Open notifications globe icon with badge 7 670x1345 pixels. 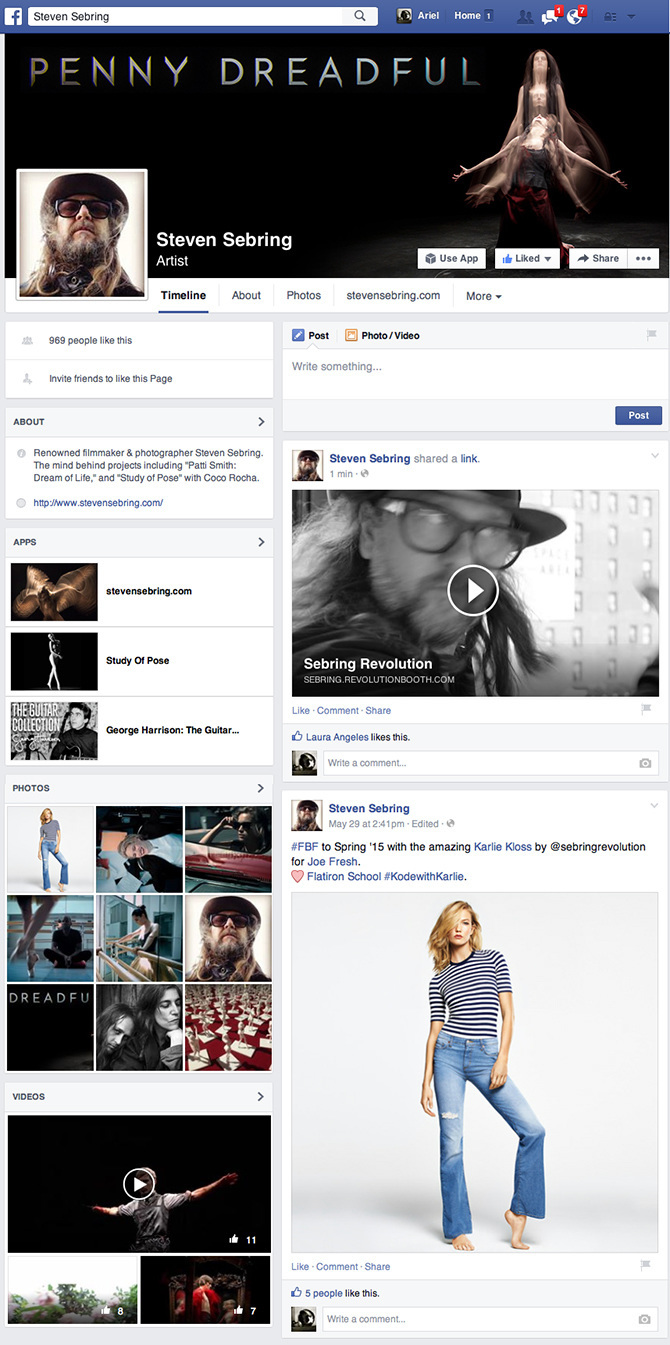(576, 16)
